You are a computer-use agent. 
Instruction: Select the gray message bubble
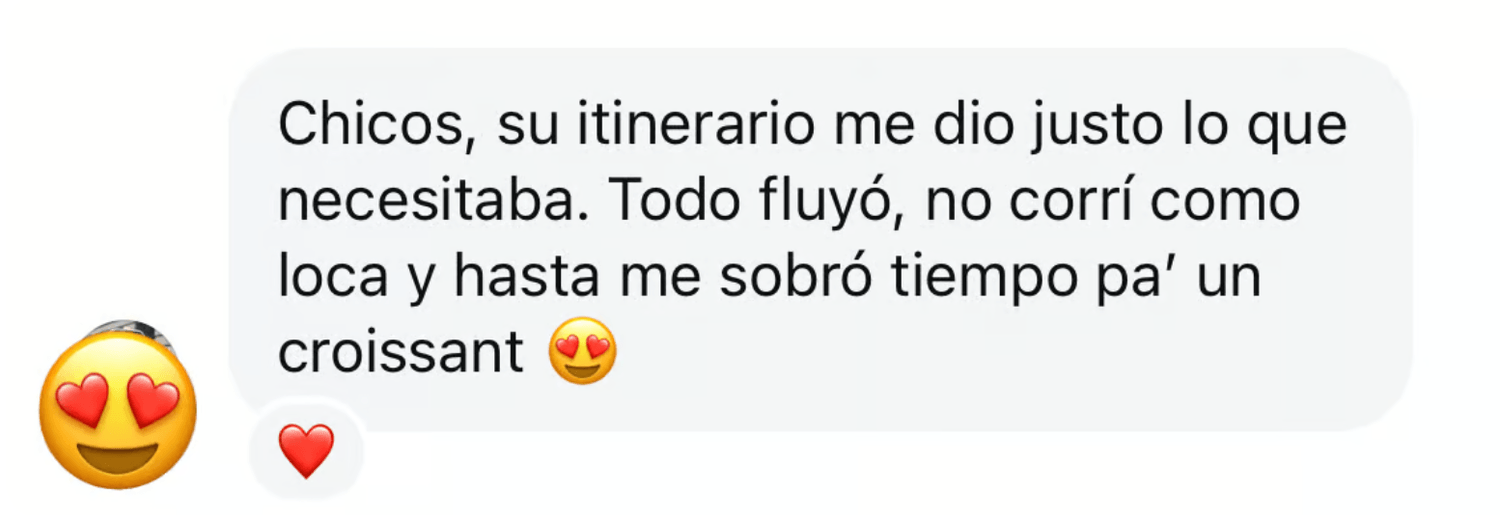coord(820,240)
